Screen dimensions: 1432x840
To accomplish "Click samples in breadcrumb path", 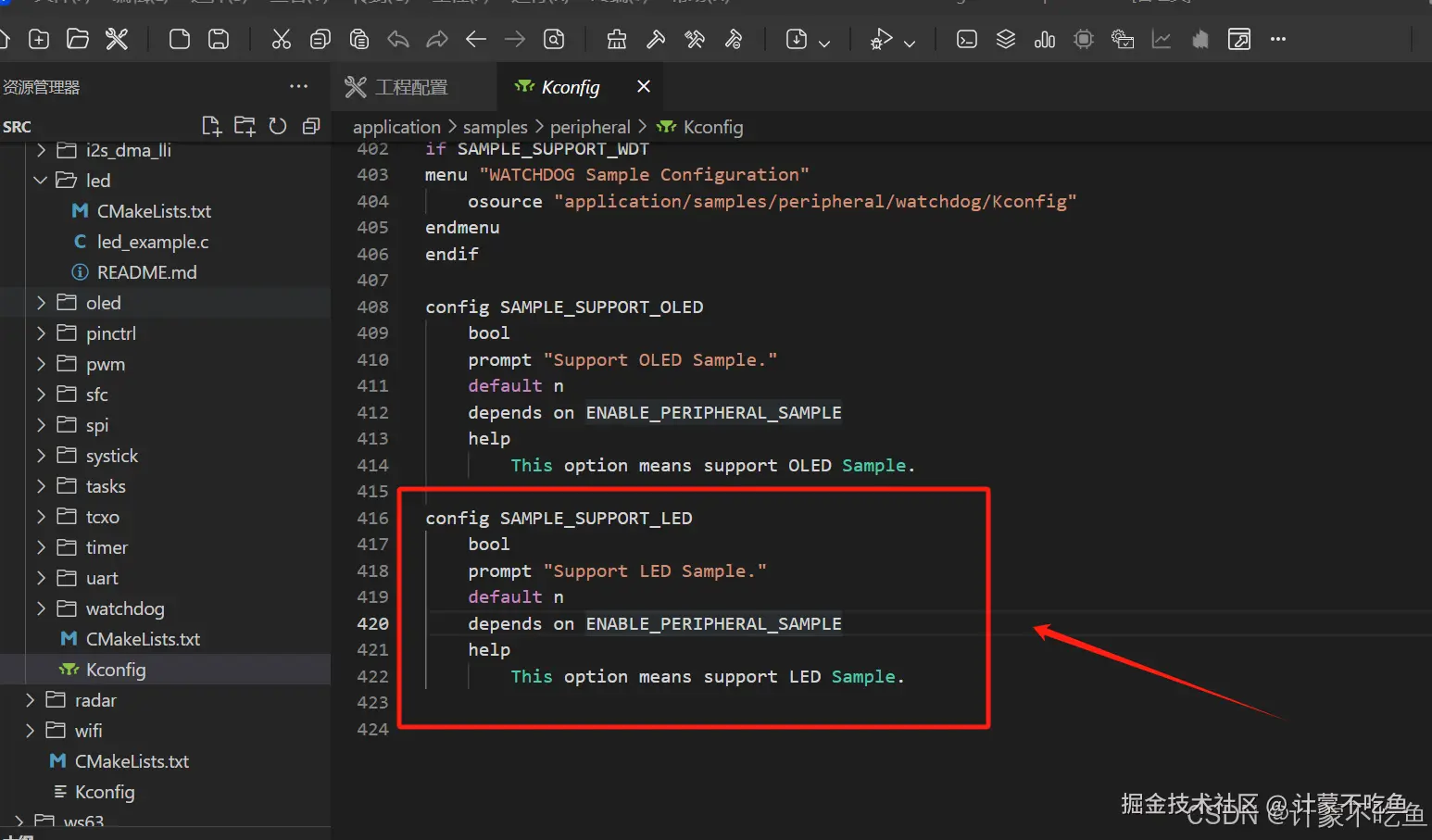I will click(496, 127).
